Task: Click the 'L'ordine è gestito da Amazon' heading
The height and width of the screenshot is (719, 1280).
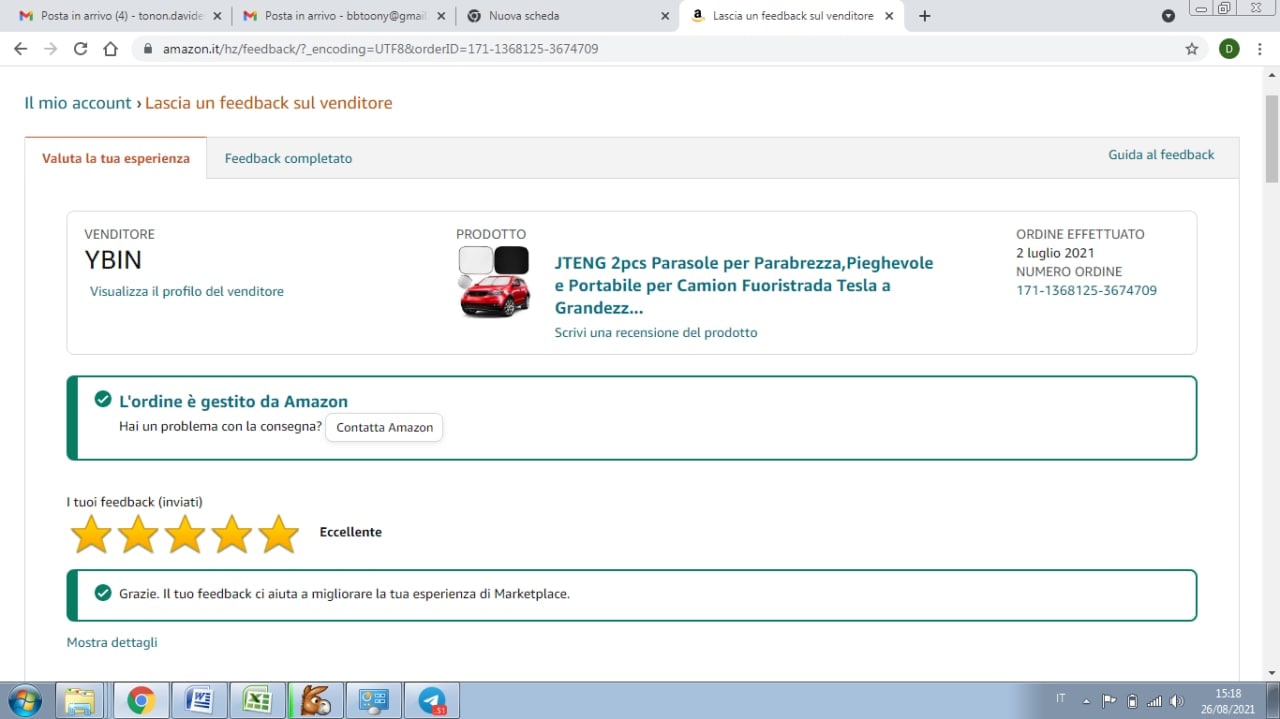Action: coord(233,401)
